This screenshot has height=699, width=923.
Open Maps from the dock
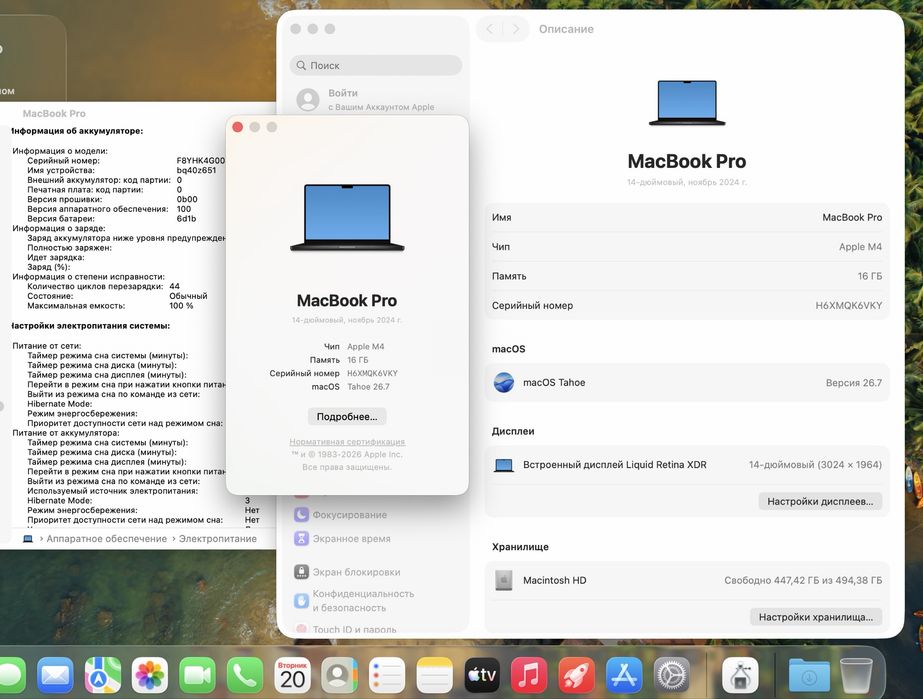point(102,675)
